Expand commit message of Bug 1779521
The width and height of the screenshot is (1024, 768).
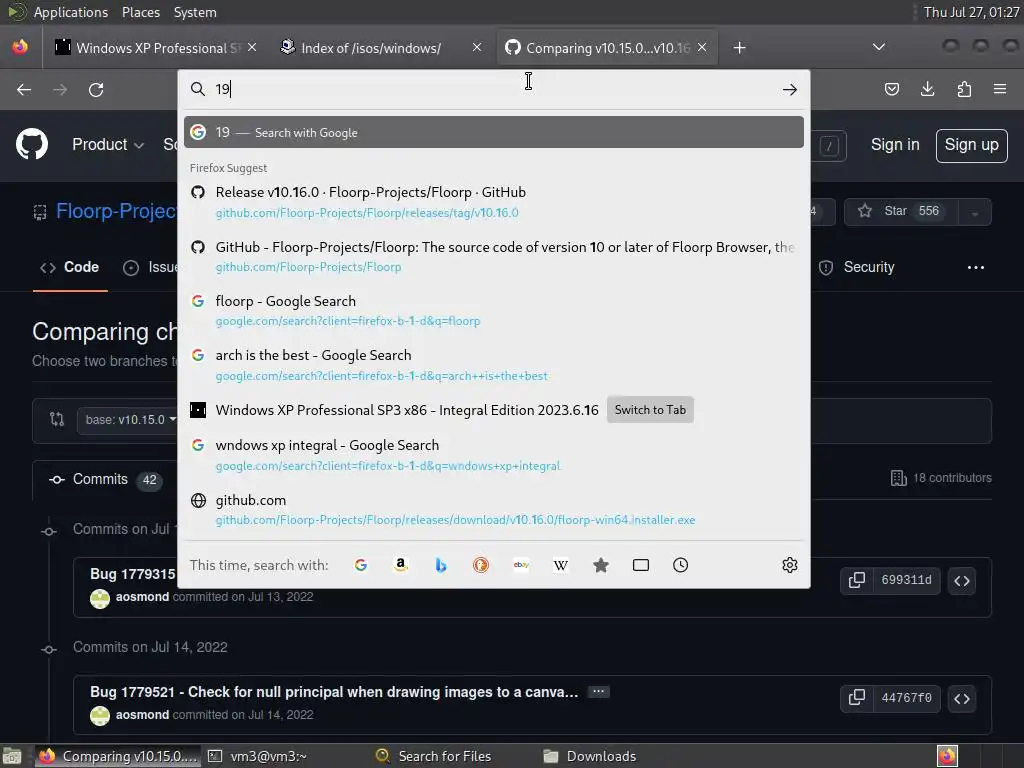pos(598,692)
